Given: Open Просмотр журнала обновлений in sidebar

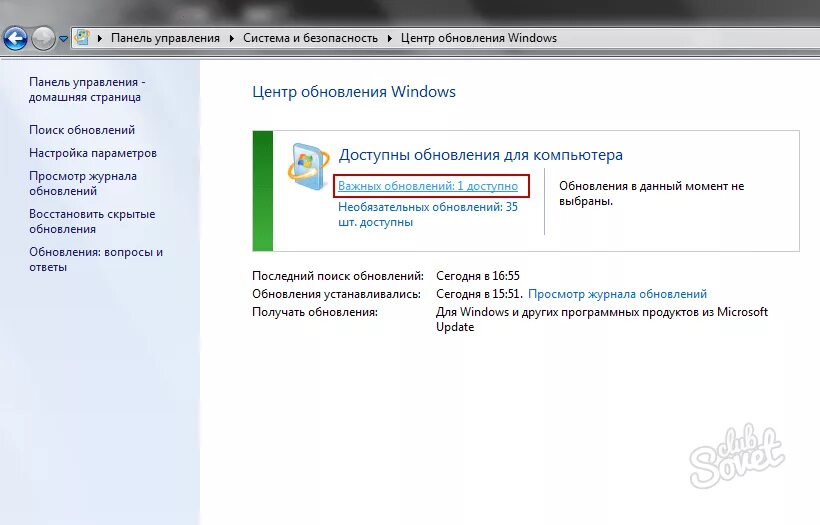Looking at the screenshot, I should tap(83, 184).
